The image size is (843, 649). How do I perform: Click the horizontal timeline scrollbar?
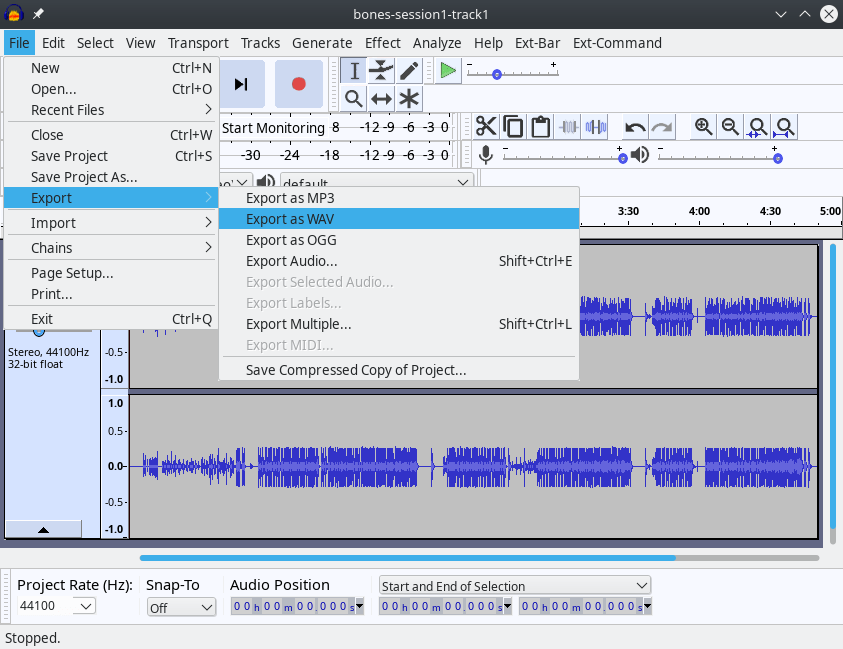pos(400,559)
